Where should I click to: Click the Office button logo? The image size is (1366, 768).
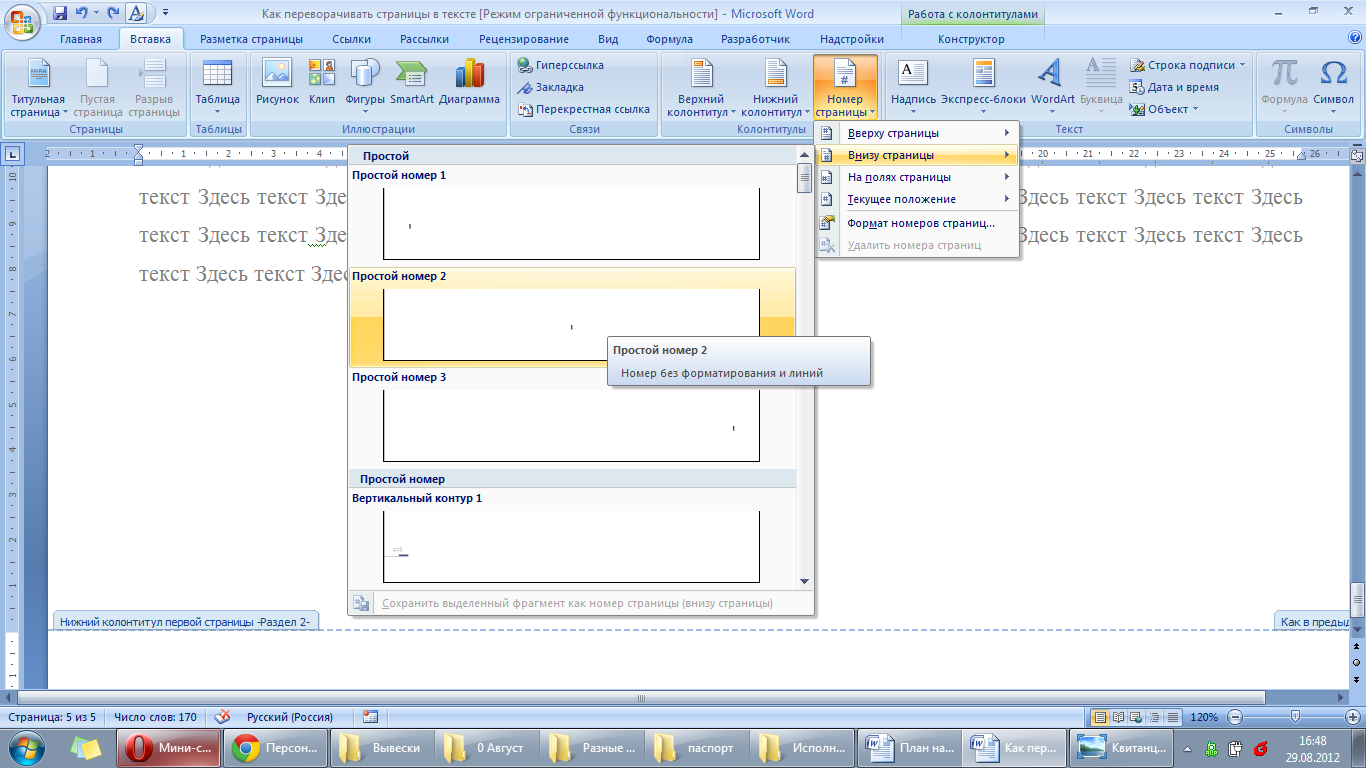(22, 20)
